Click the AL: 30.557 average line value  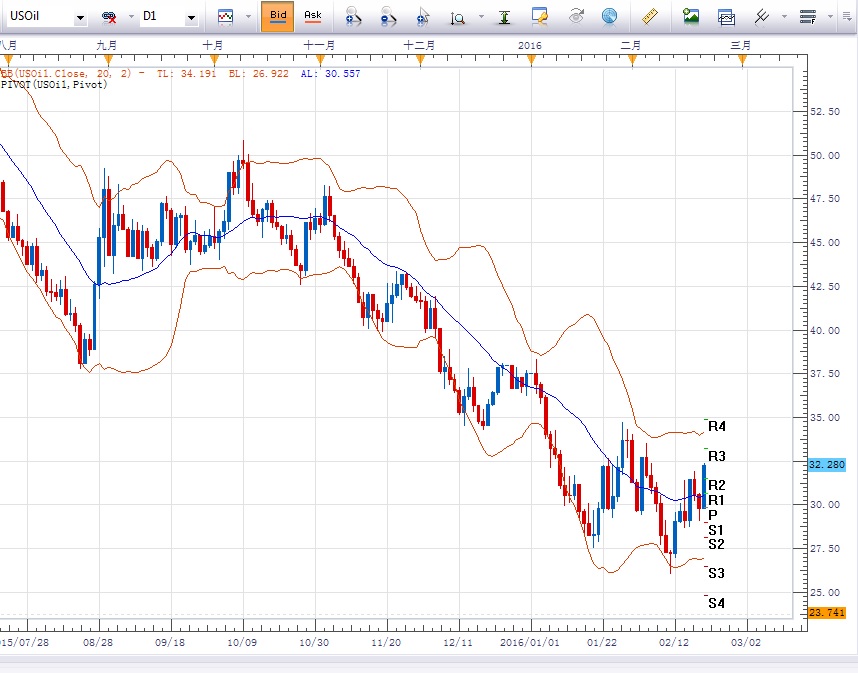coord(331,73)
